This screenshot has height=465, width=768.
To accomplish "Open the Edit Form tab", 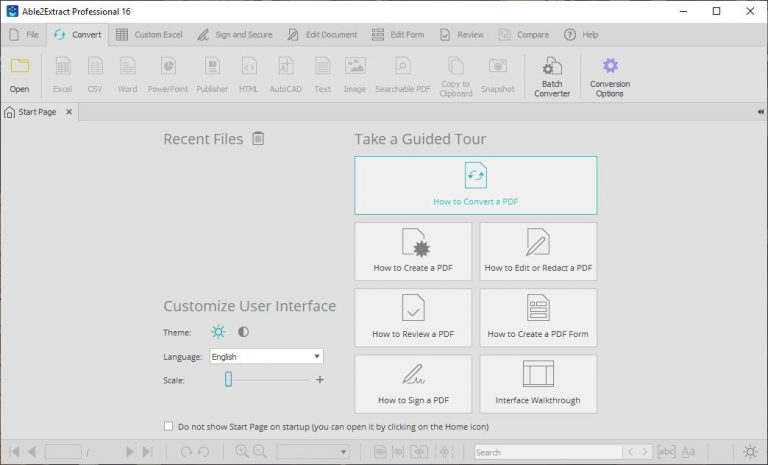I will pyautogui.click(x=398, y=35).
